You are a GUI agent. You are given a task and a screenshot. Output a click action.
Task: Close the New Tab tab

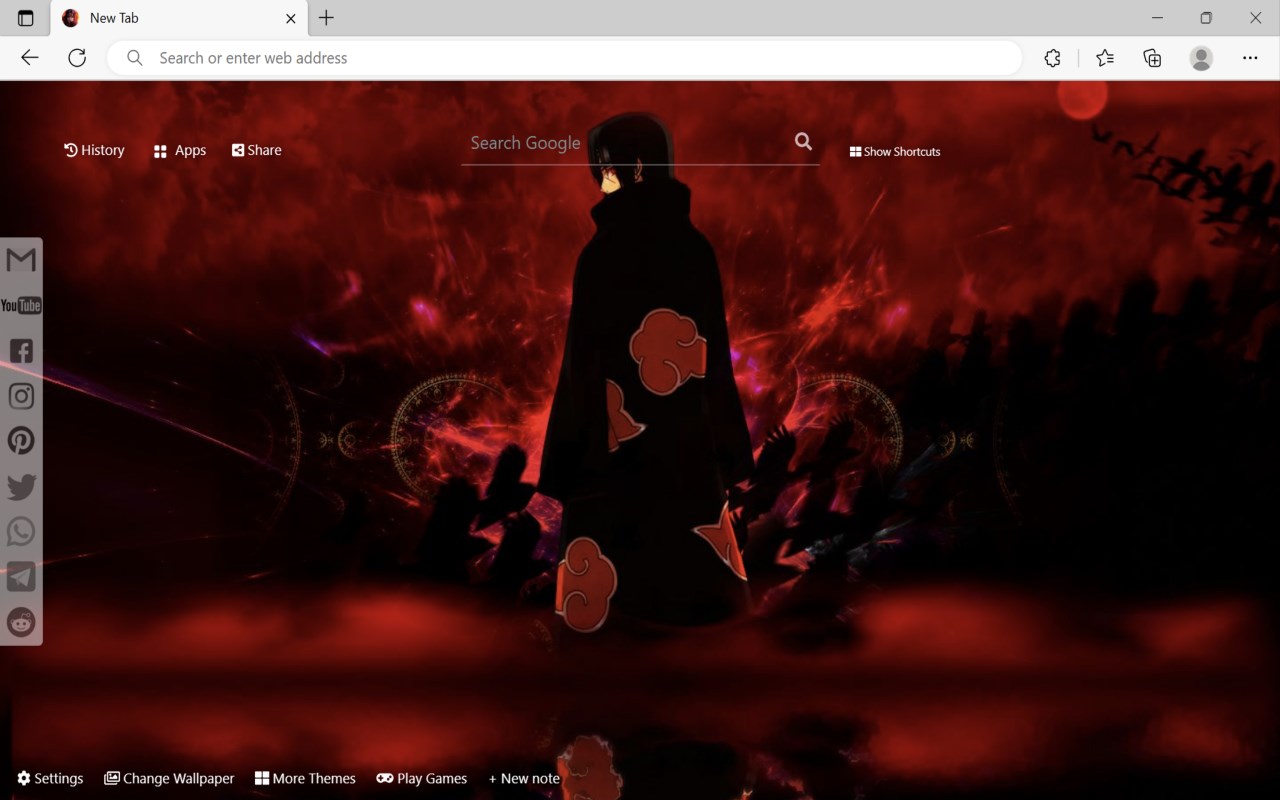(291, 18)
